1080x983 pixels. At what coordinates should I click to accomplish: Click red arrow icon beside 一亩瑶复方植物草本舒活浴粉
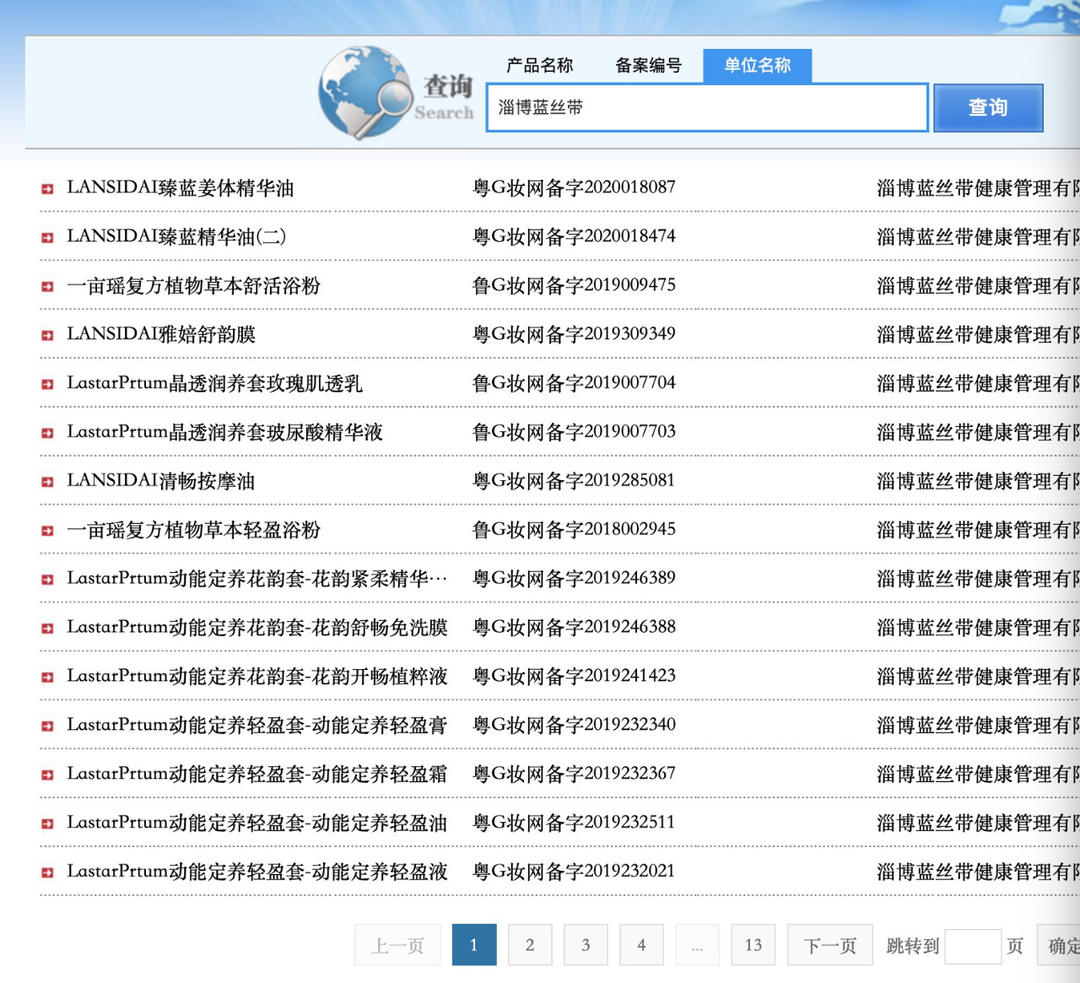tap(47, 287)
